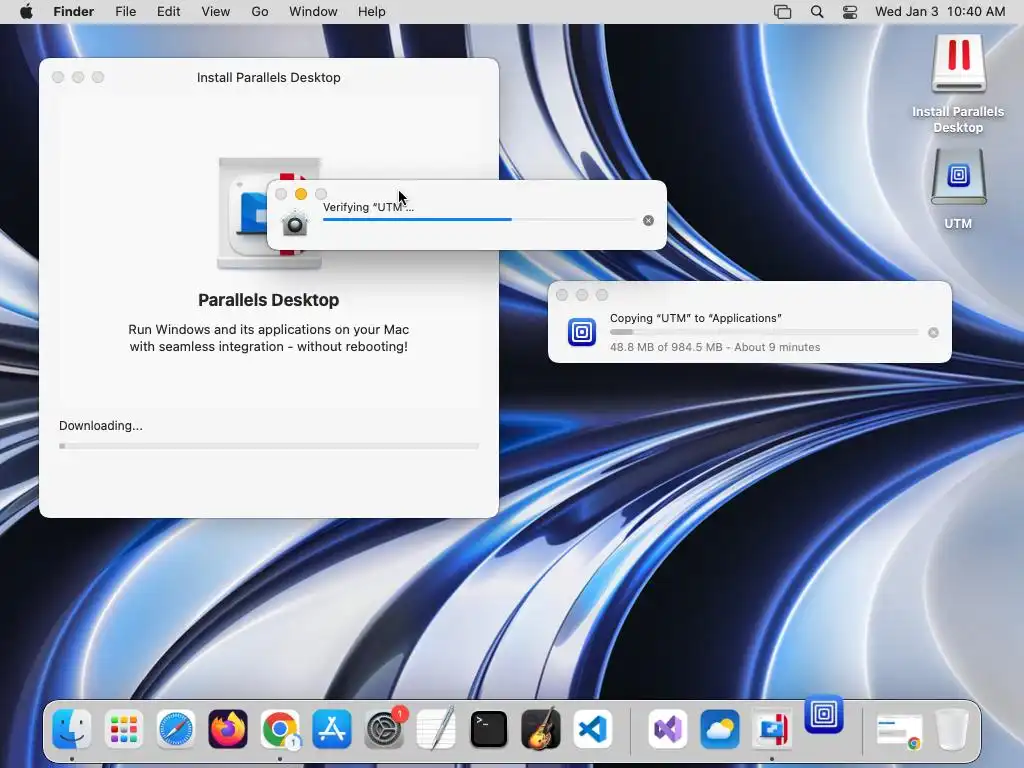Click the Parallels Downloading progress bar
This screenshot has height=768, width=1024.
pos(268,446)
